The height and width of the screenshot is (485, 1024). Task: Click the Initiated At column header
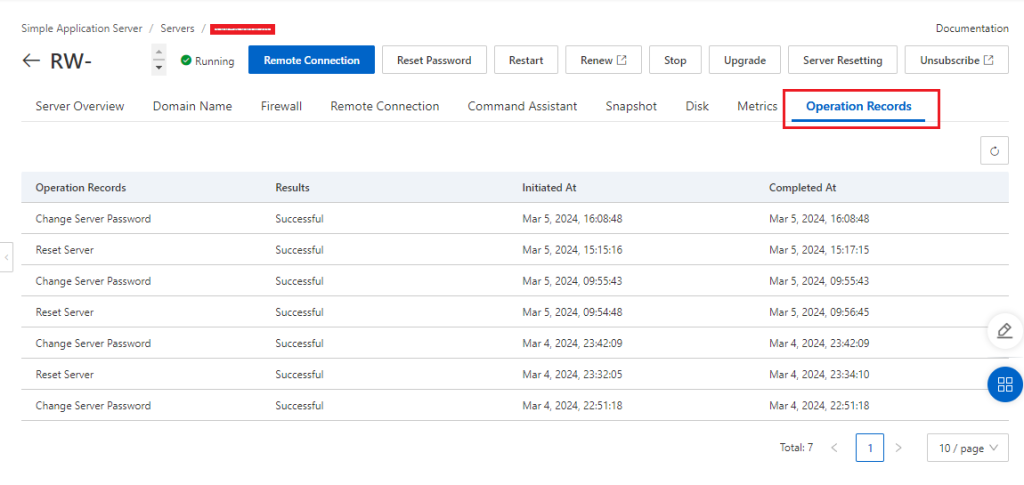549,188
